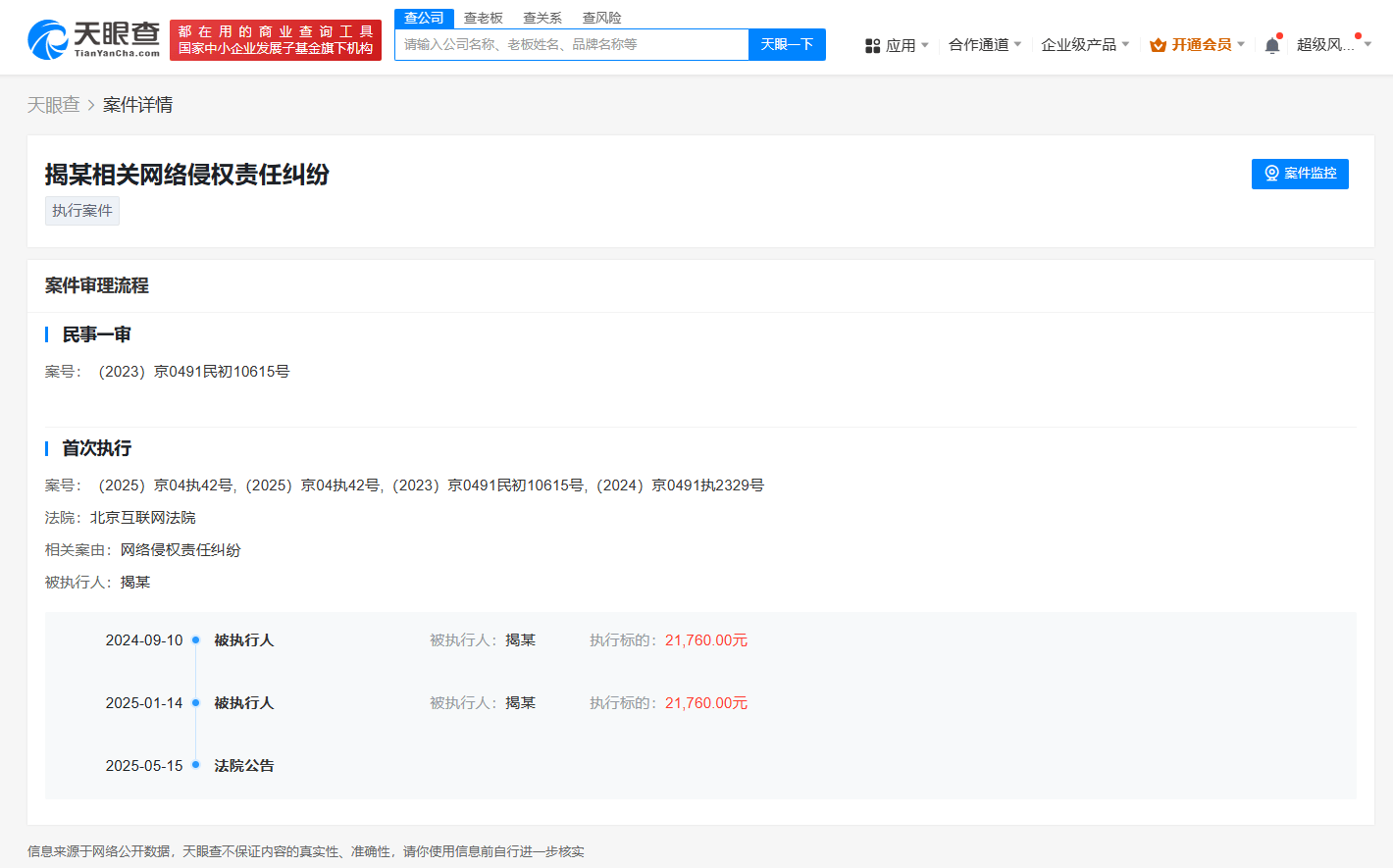Screen dimensions: 1393x868
Task: Click the breadcrumb chevron separator
Action: [91, 105]
